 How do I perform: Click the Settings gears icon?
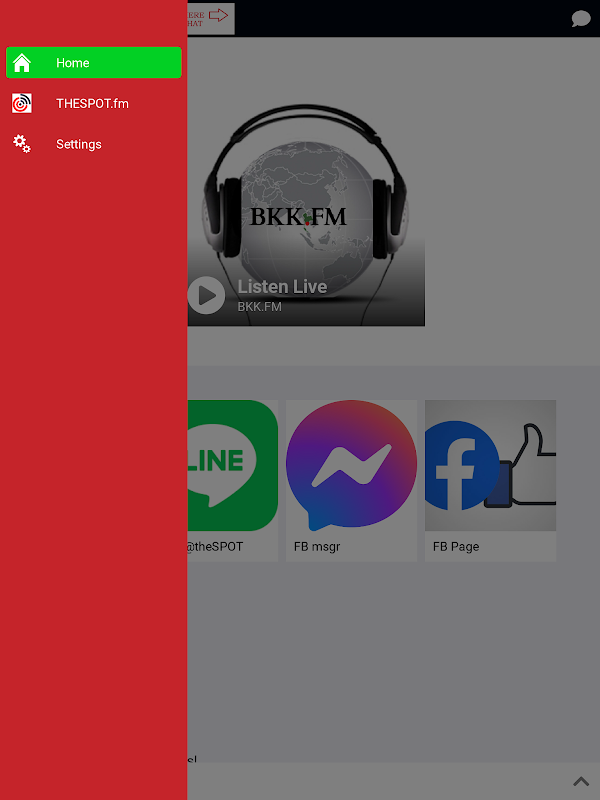pyautogui.click(x=22, y=144)
